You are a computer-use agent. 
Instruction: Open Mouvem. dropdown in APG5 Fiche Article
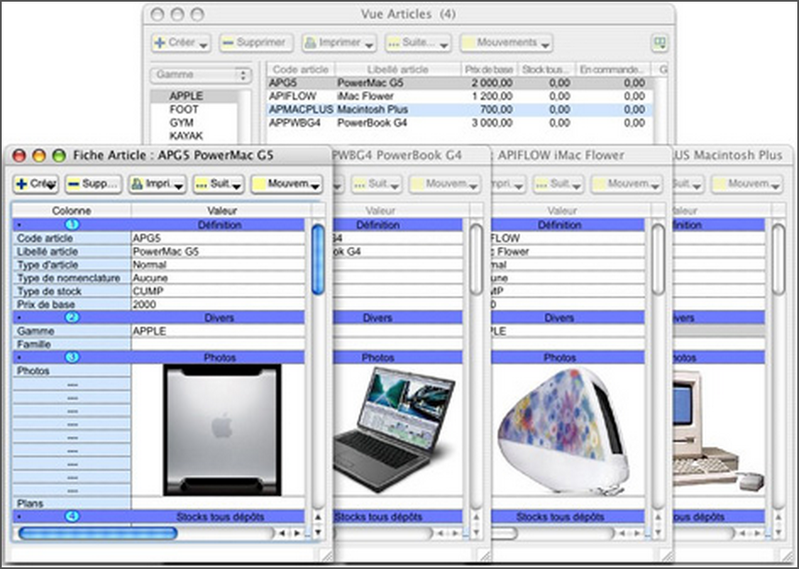click(286, 184)
